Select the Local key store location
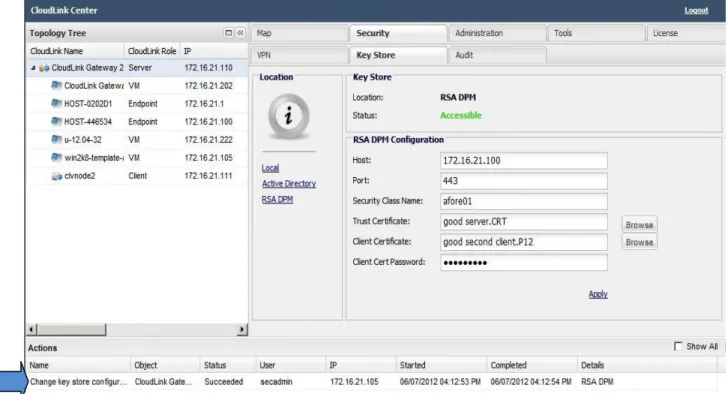Viewport: 728px width, 394px height. 270,168
